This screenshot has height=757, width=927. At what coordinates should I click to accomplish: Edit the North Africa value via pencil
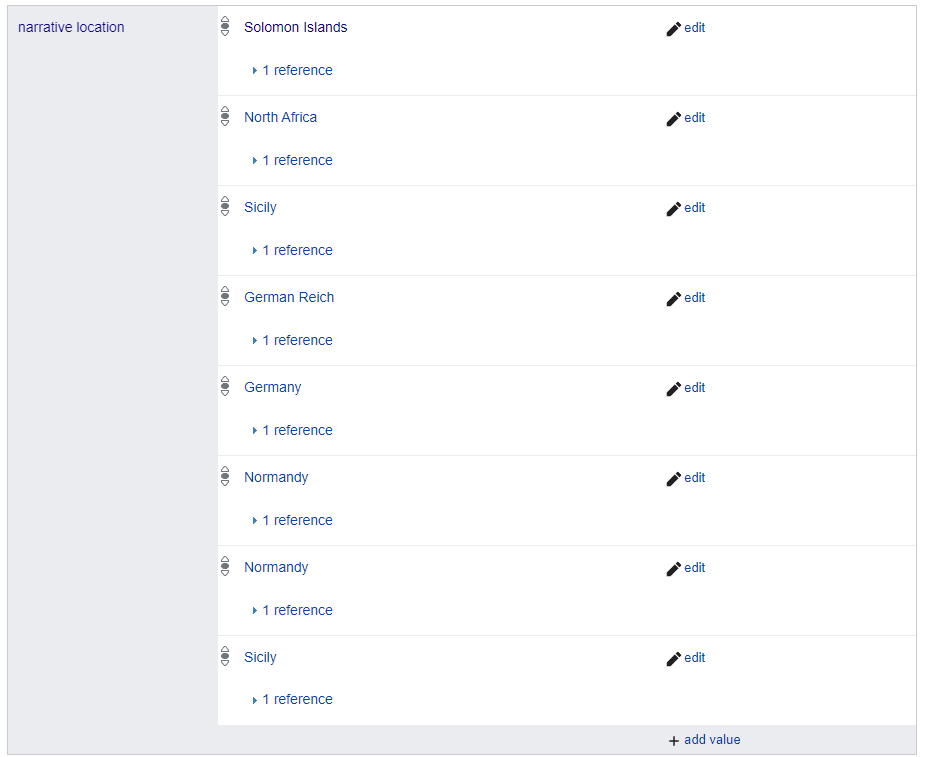(673, 119)
